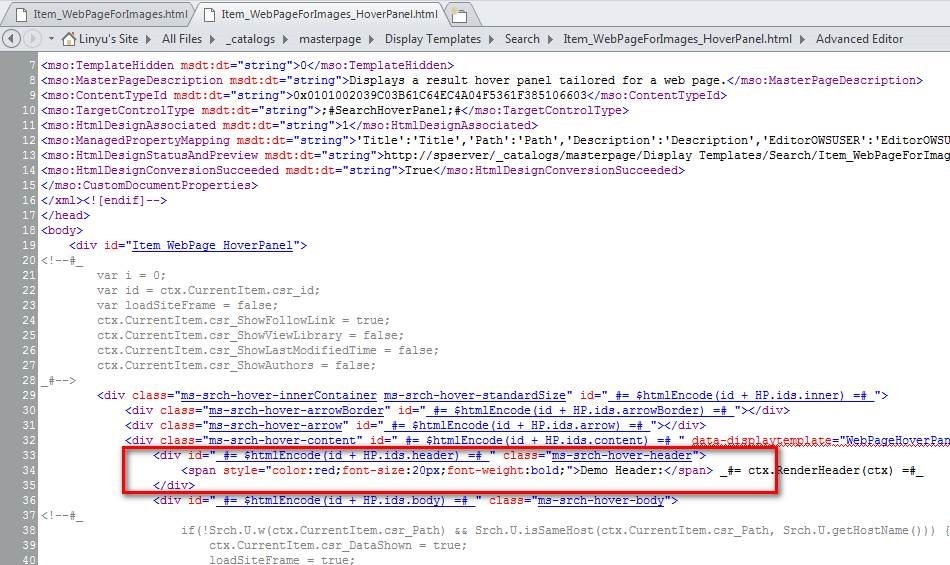Open the recent locations dropdown arrow

[x=51, y=39]
